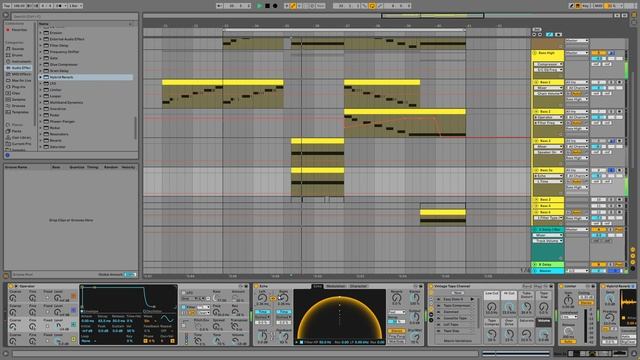This screenshot has width=640, height=360.
Task: Select the Samples category
Action: tap(18, 99)
